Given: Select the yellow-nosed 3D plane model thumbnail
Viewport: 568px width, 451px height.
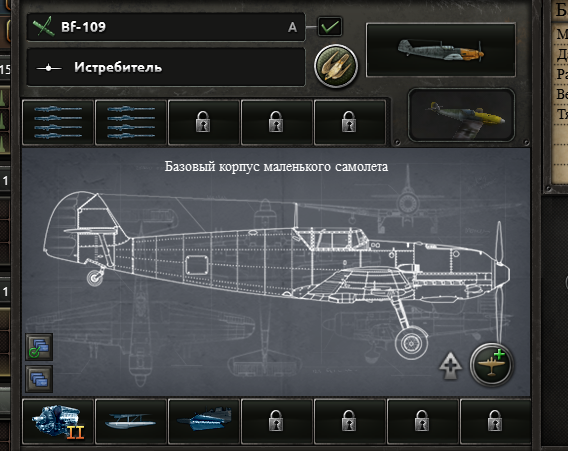Looking at the screenshot, I should tap(461, 115).
